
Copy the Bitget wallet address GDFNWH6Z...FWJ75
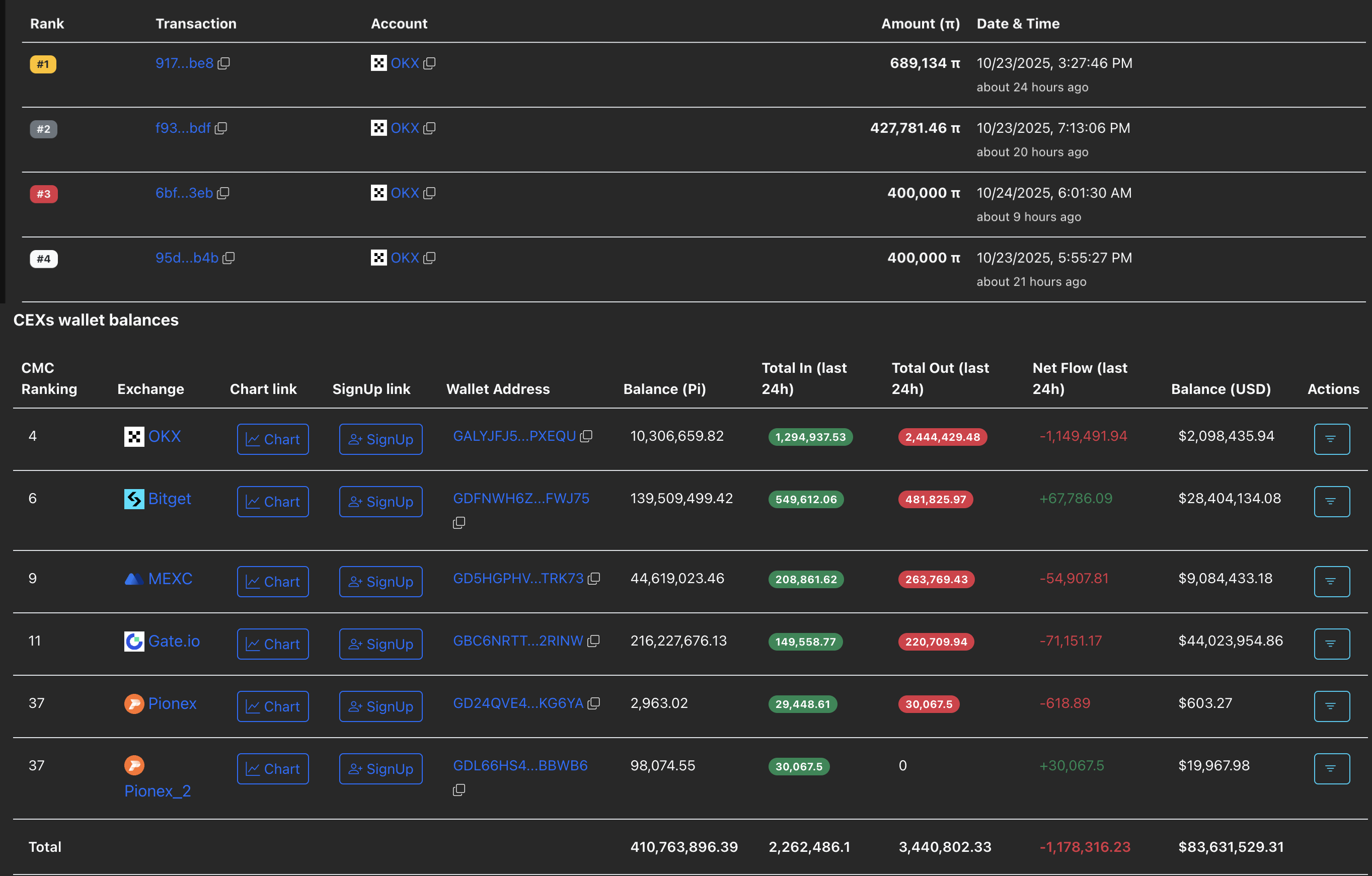point(459,523)
